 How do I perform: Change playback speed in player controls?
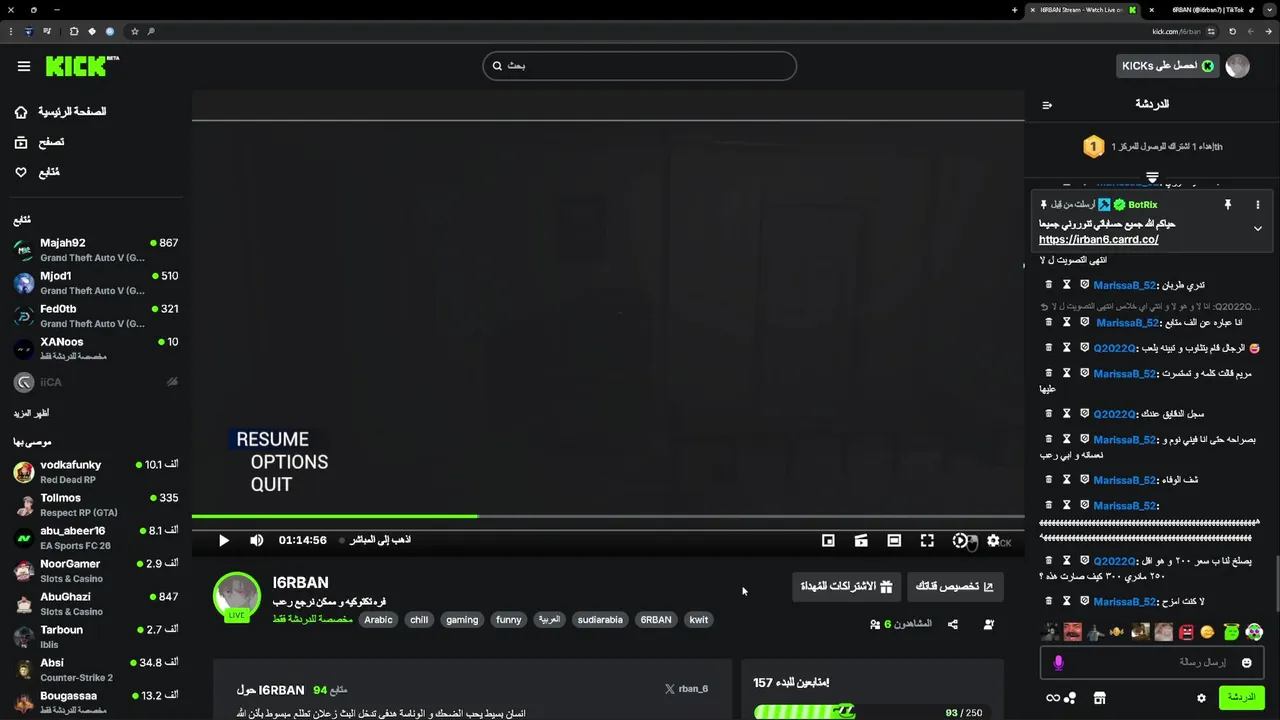click(x=960, y=540)
